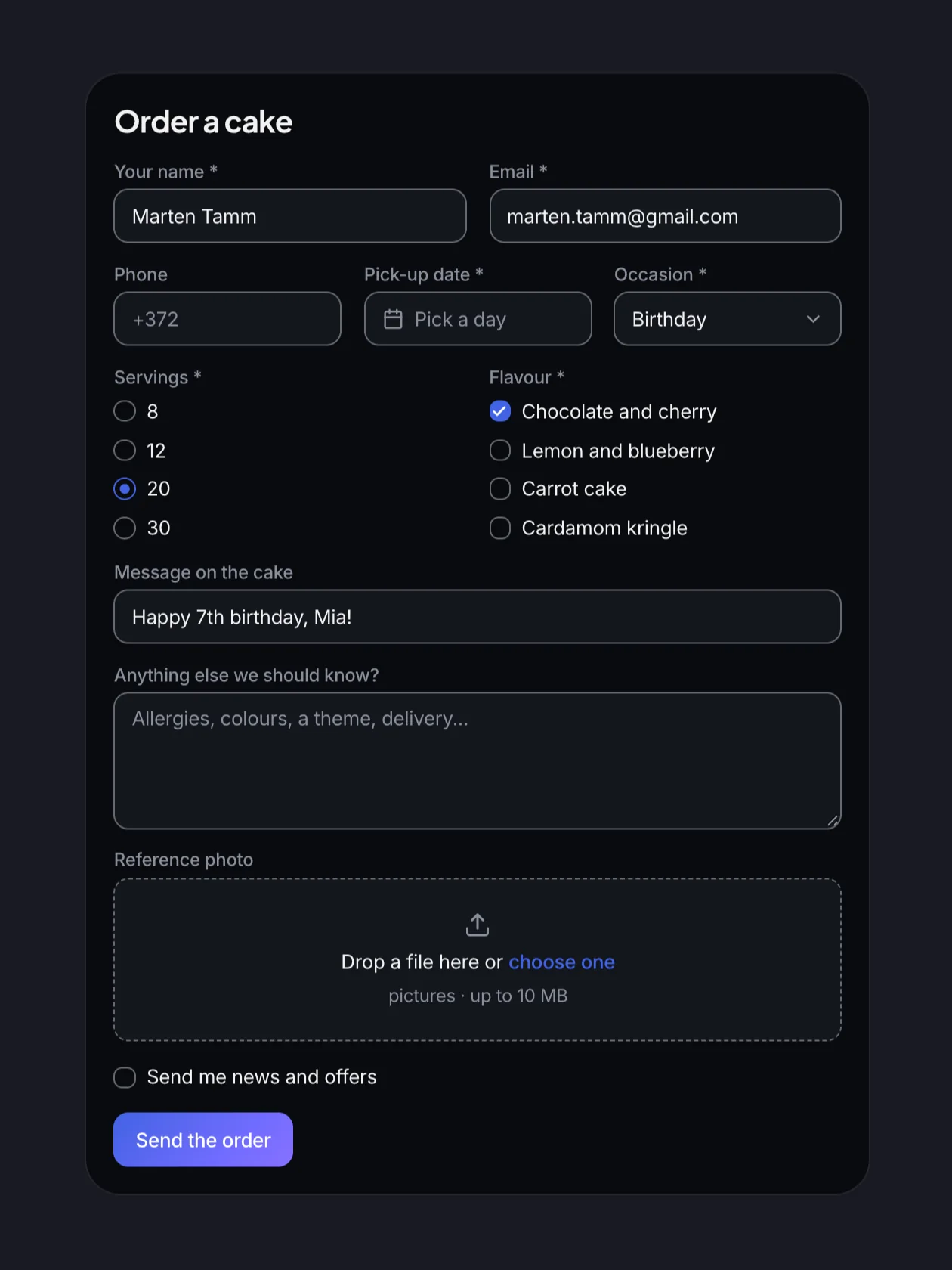Click the Anything else we should know textarea
Screen dimensions: 952x1270
pyautogui.click(x=478, y=761)
